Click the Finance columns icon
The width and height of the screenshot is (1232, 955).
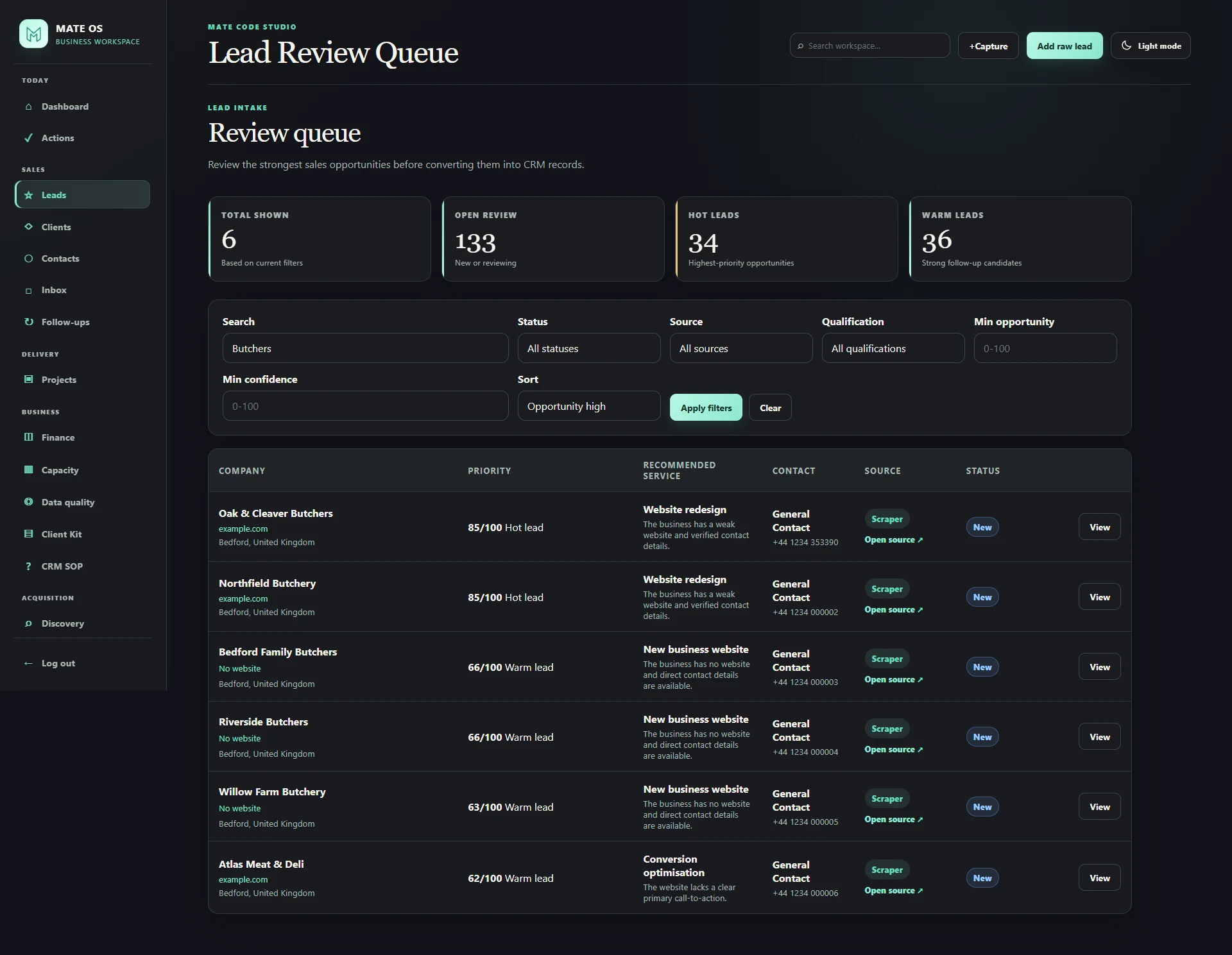[x=28, y=437]
